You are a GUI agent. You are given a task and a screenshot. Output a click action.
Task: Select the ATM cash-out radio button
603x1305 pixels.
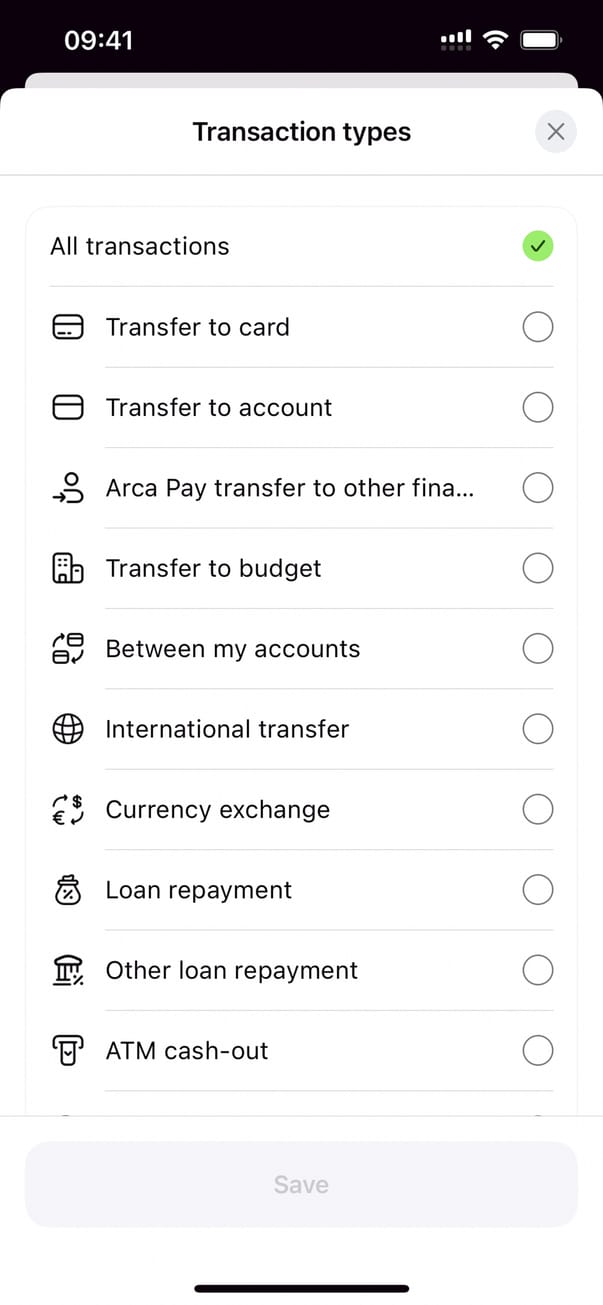point(538,1051)
